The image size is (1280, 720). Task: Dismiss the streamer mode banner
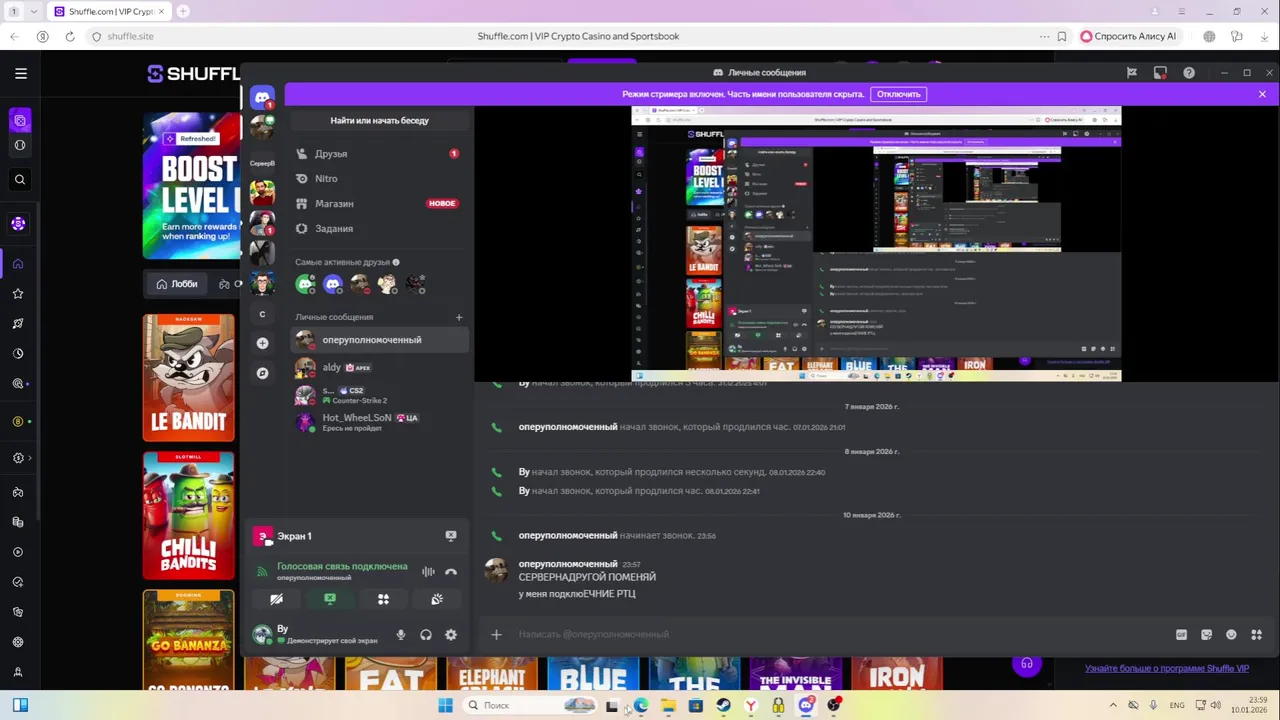click(1262, 94)
